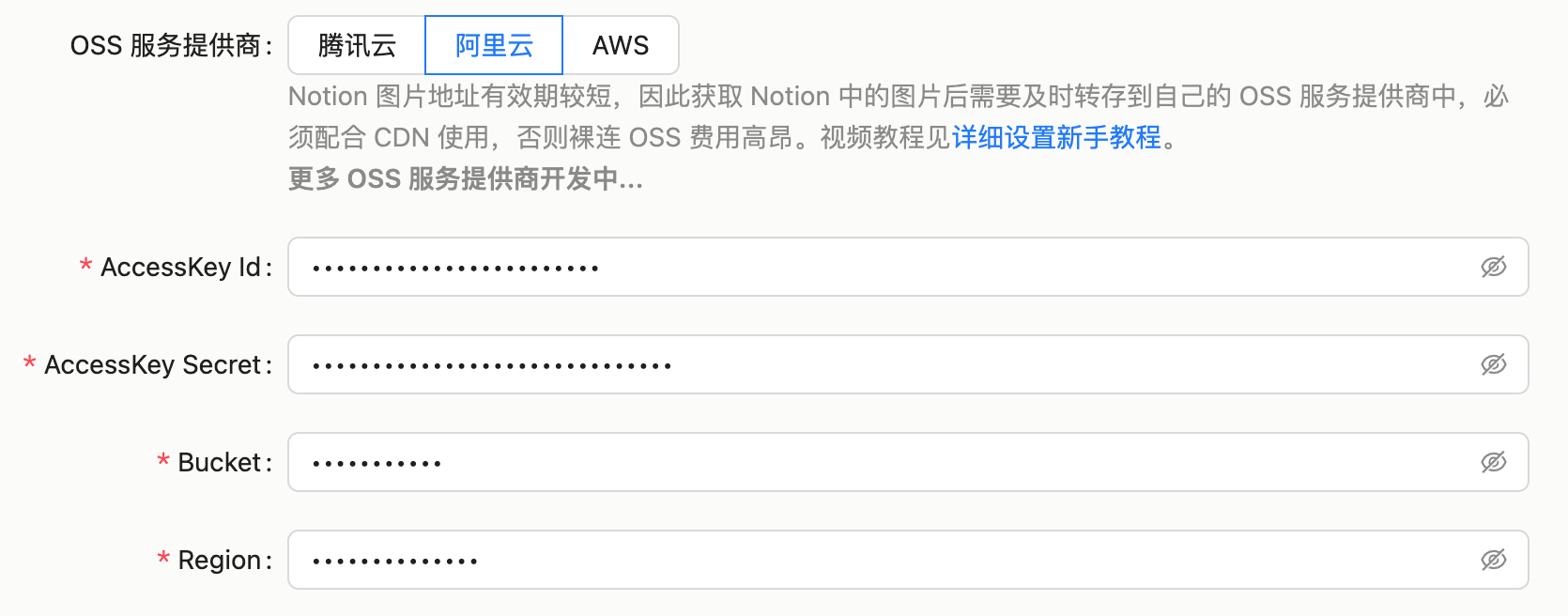Viewport: 1568px width, 616px height.
Task: Open the 详细设置新手教程 tutorial link
Action: (x=1056, y=137)
